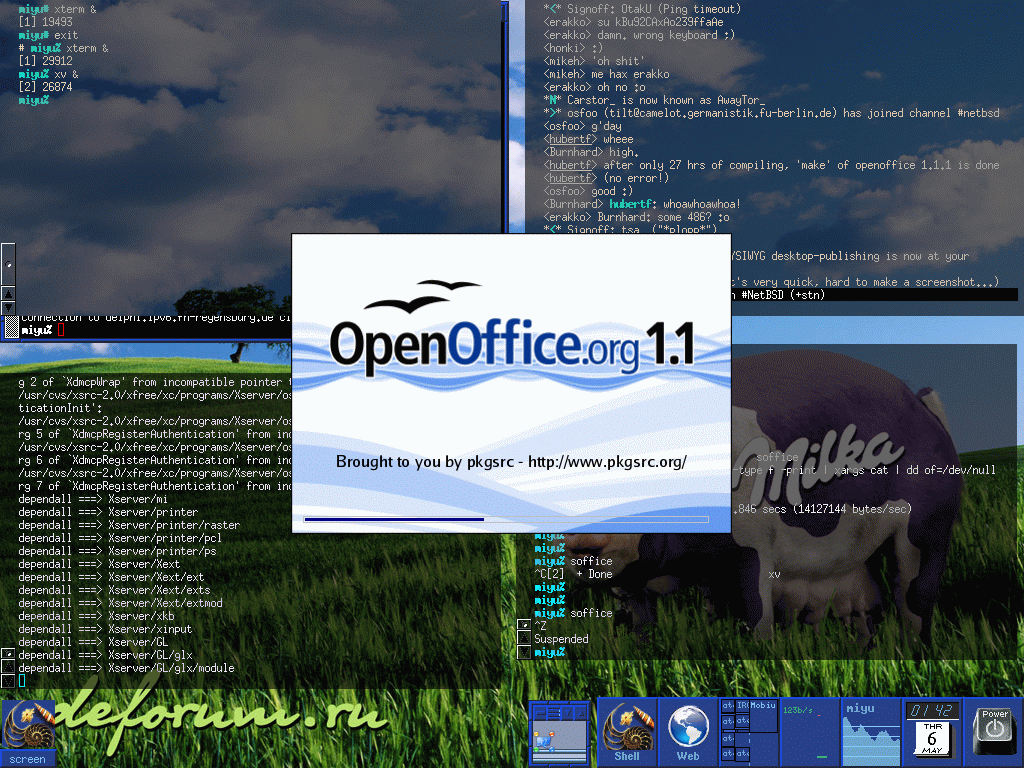Open the miyu system load monitor
Viewport: 1024px width, 768px height.
click(871, 732)
